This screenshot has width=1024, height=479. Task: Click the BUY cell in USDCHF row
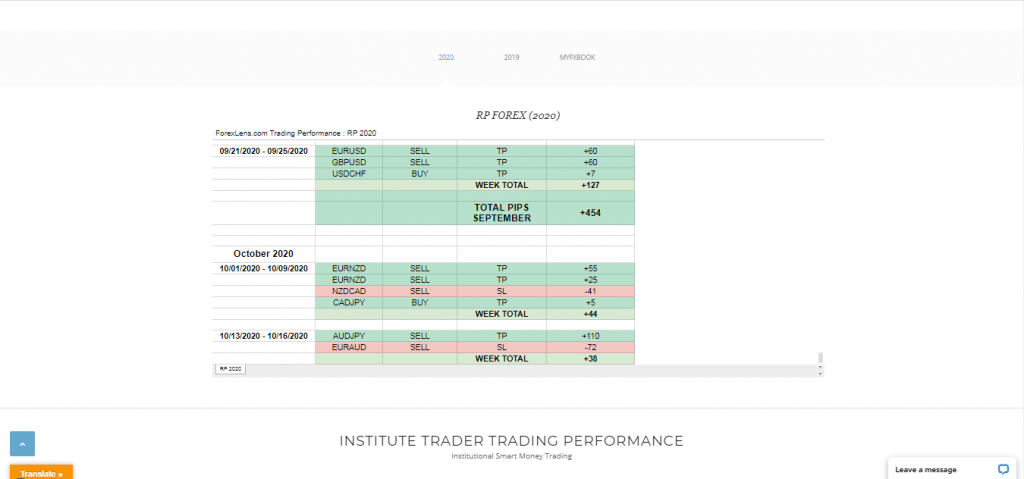coord(420,173)
